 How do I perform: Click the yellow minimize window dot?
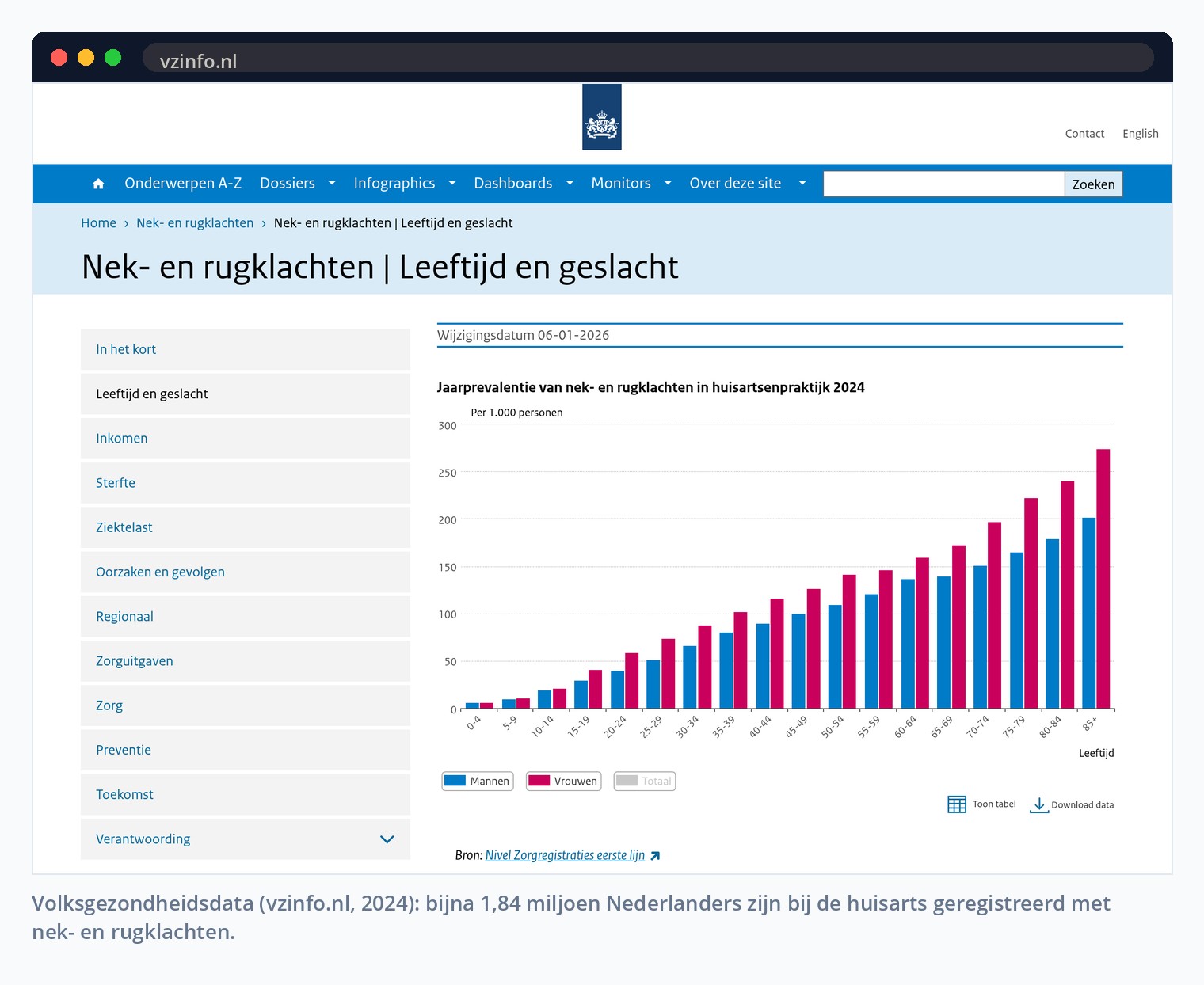(86, 57)
